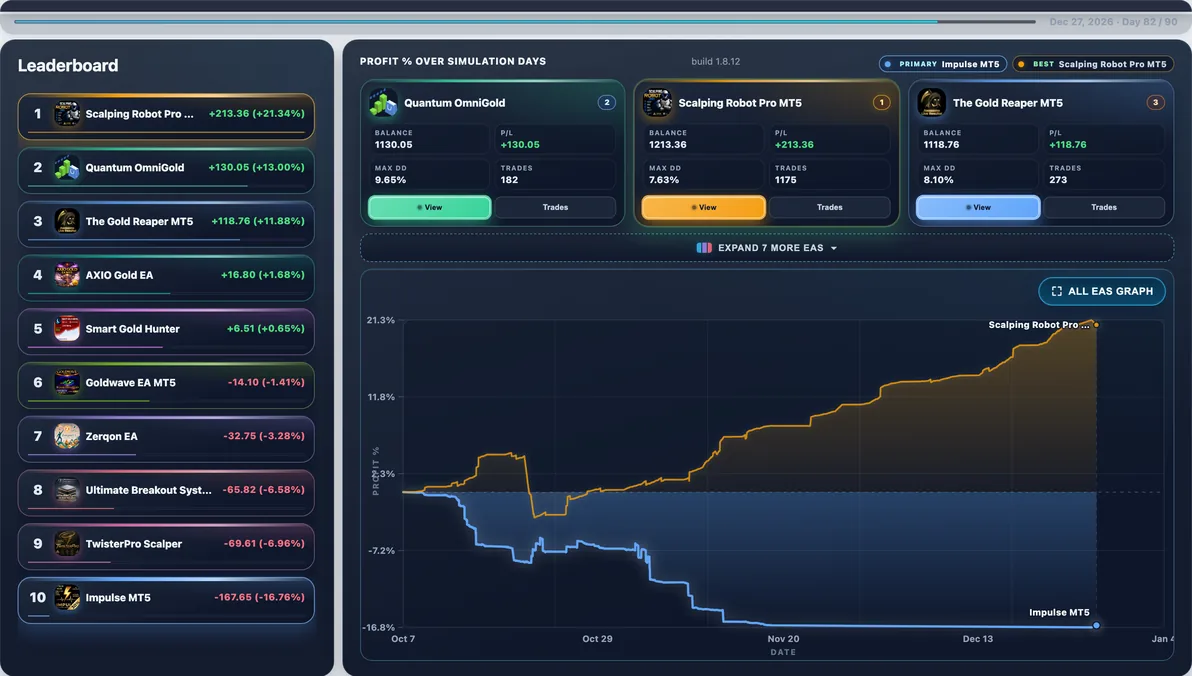Click the Scalping Robot Pro leaderboard icon
This screenshot has height=676, width=1192.
(67, 114)
